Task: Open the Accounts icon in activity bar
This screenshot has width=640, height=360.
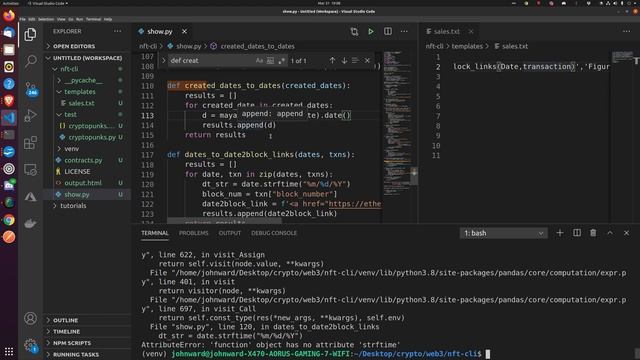Action: coord(30,318)
